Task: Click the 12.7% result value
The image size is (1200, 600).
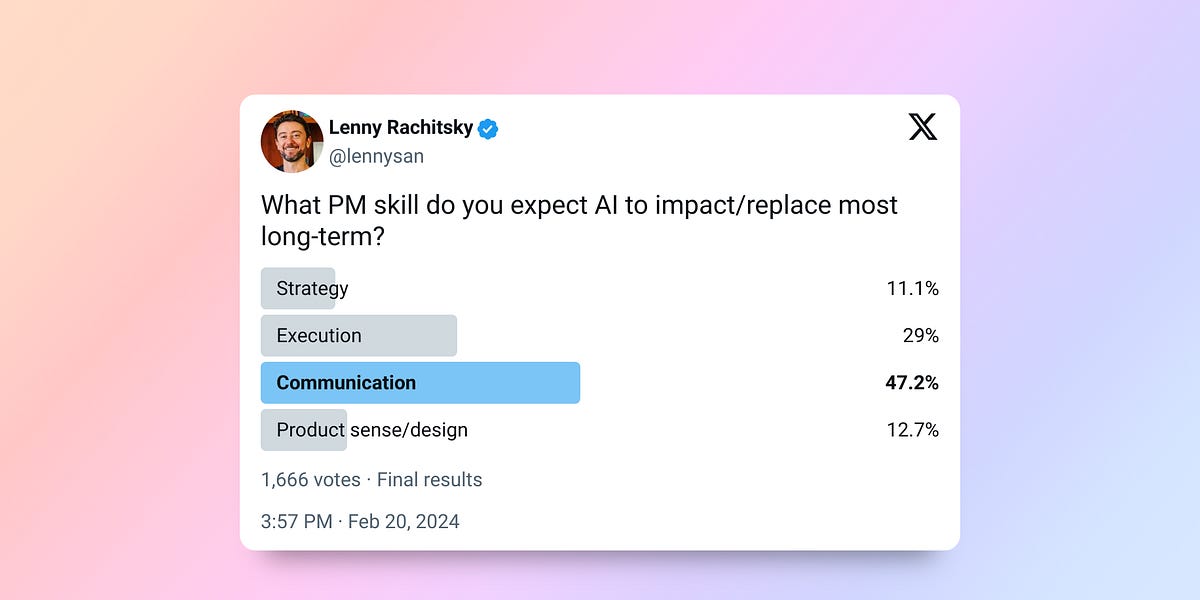Action: pos(912,430)
